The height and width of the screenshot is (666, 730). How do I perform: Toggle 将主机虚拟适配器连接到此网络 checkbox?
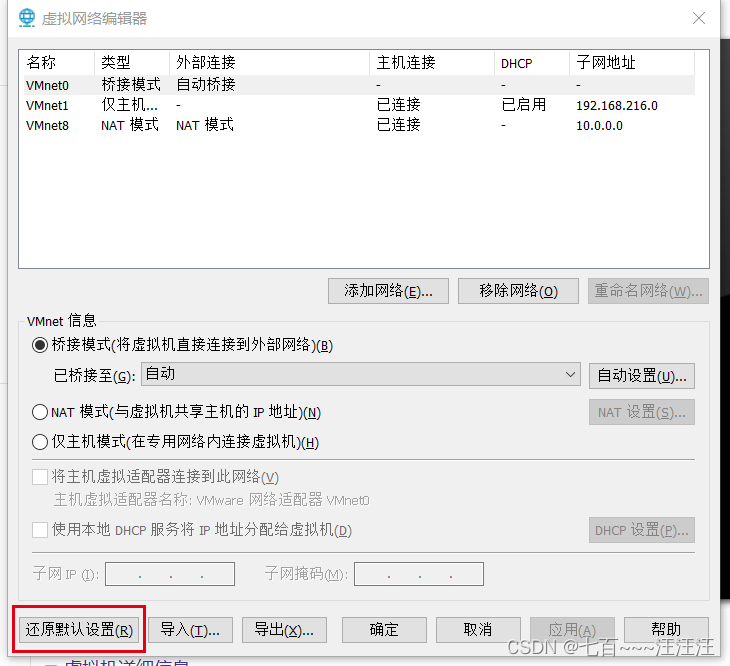[x=40, y=477]
